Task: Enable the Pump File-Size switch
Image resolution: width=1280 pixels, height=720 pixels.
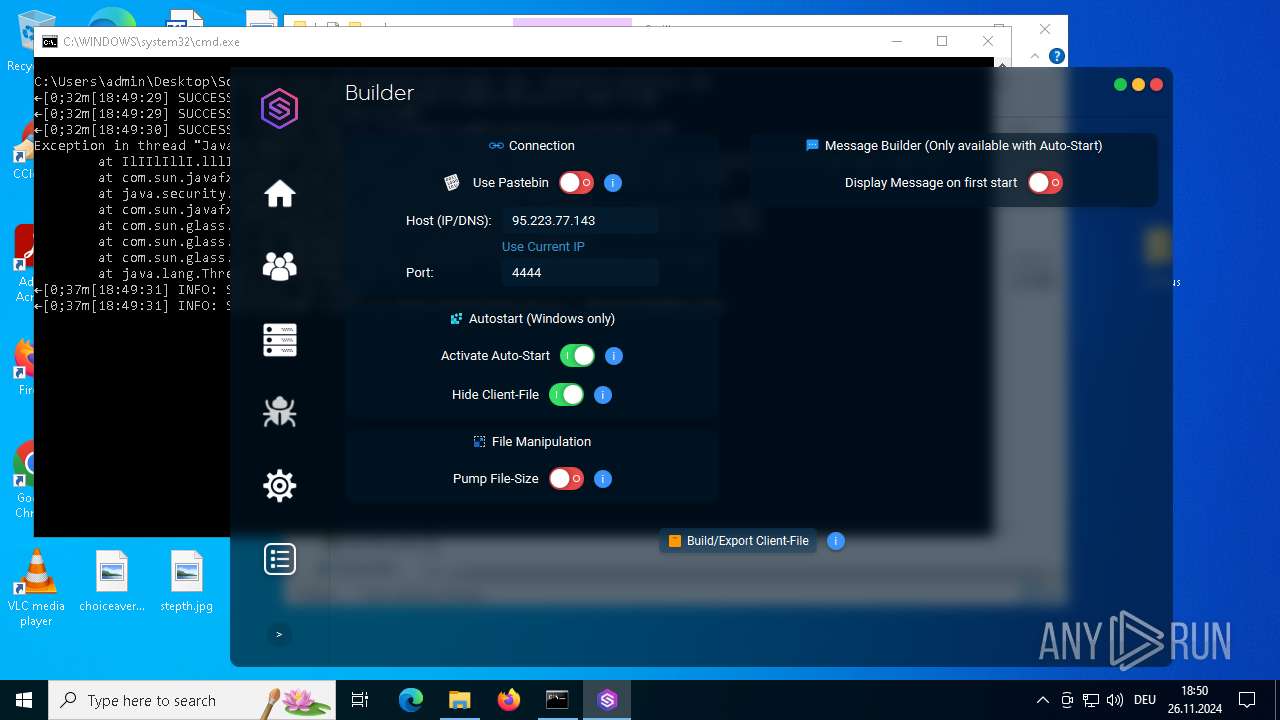Action: 566,478
